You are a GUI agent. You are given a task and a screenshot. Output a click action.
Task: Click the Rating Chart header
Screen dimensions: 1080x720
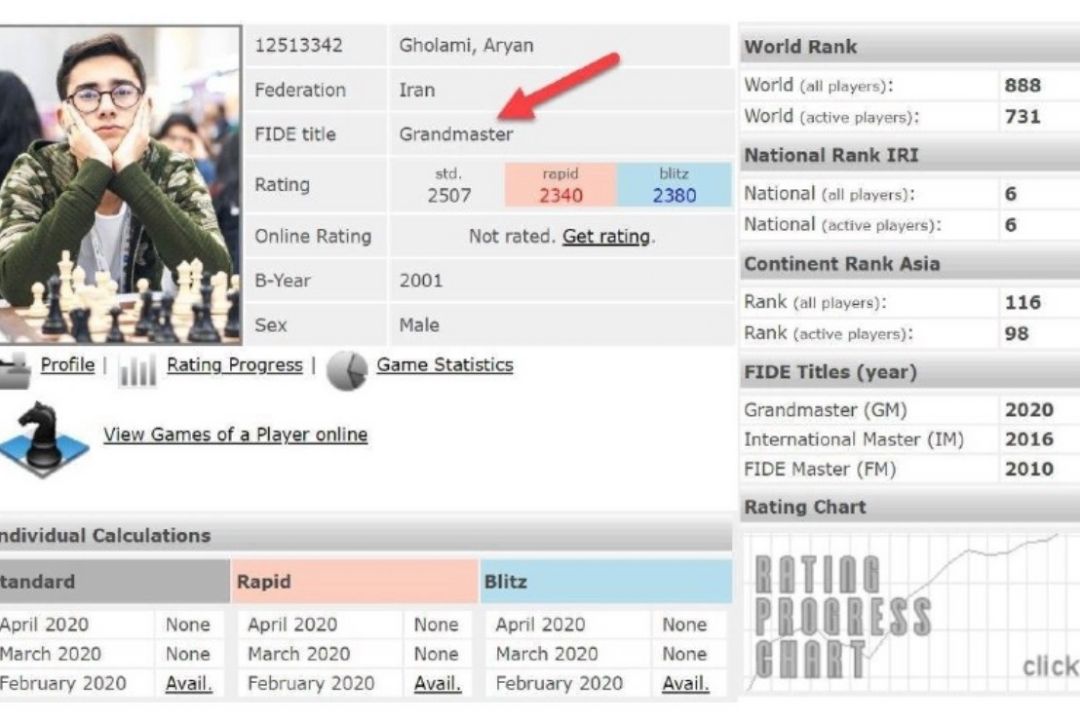pos(910,507)
